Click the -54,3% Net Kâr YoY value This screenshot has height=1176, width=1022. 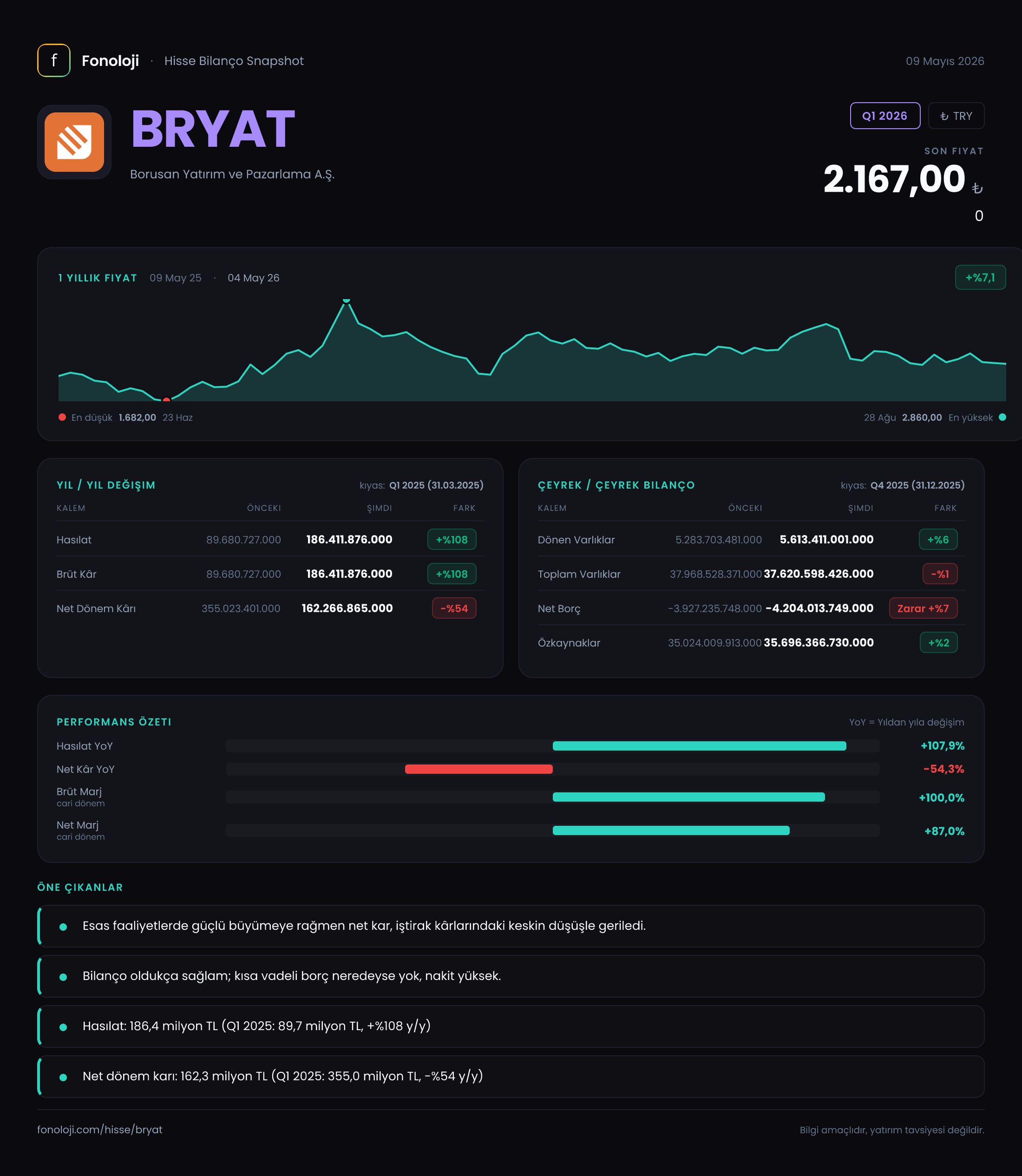(x=943, y=769)
